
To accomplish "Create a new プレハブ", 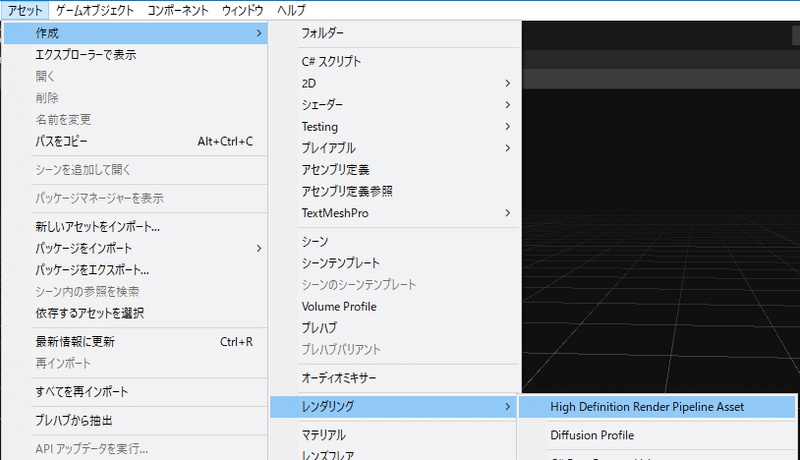I will tap(394, 328).
